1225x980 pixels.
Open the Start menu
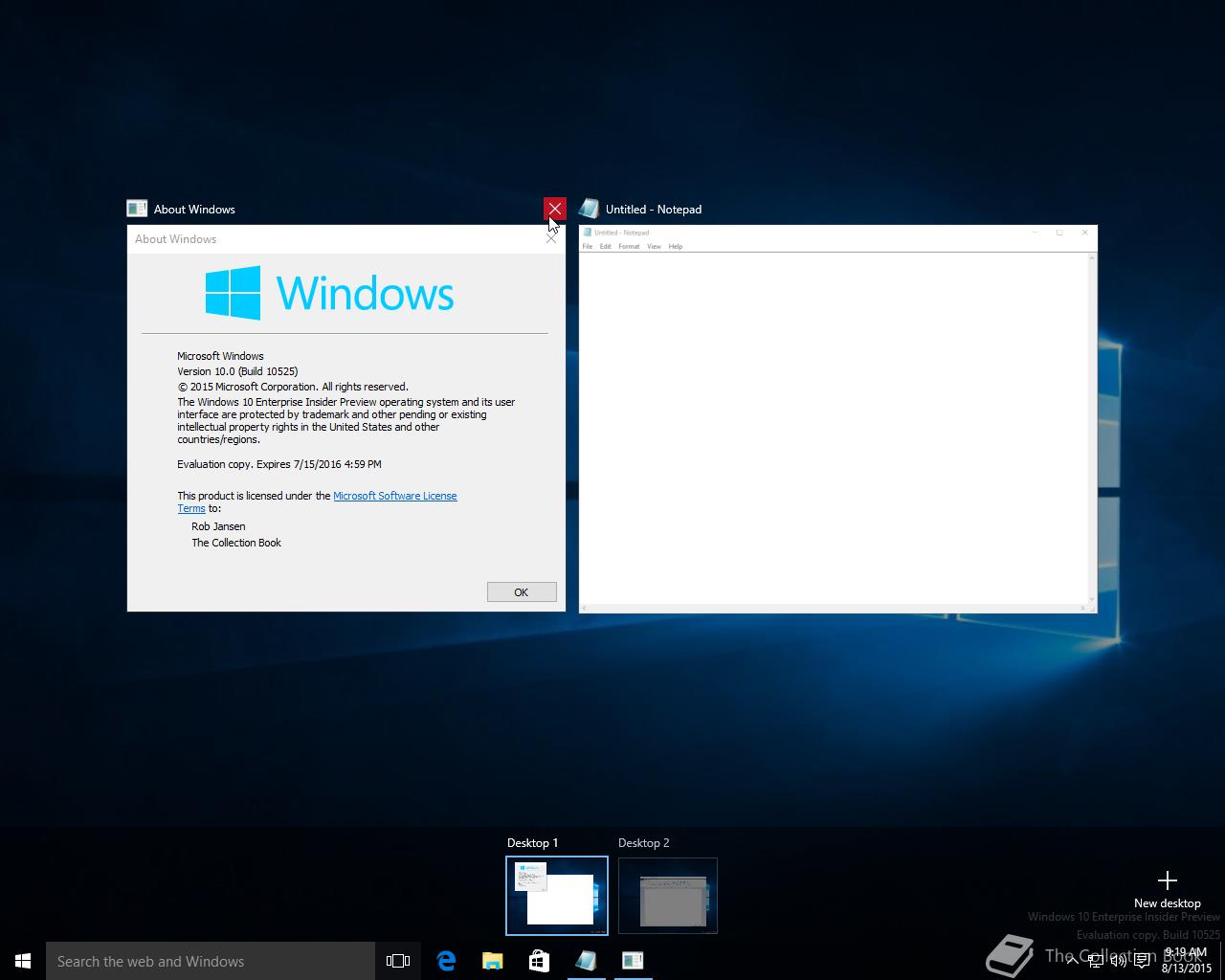(23, 961)
